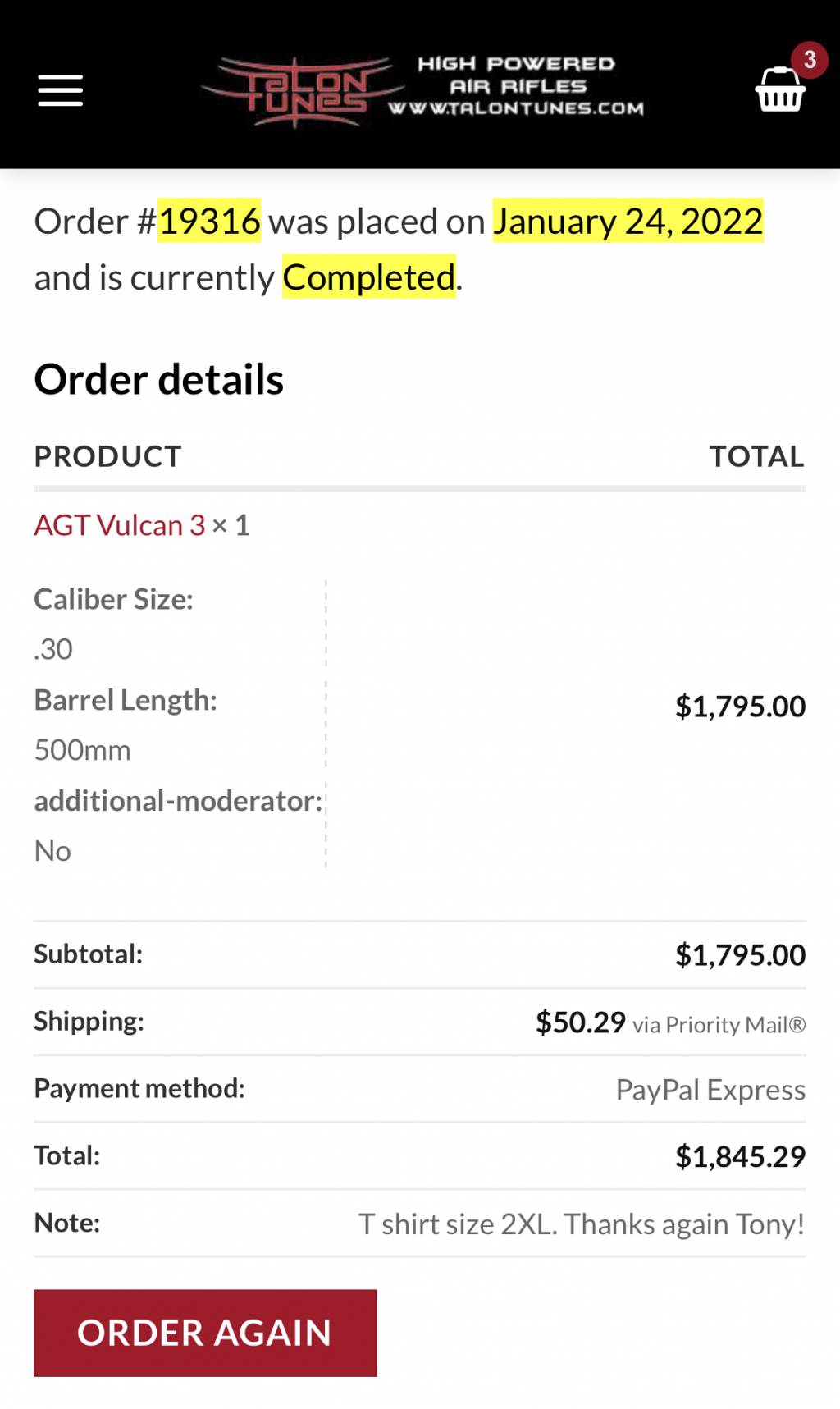This screenshot has width=840, height=1409.
Task: Select the highlighted order number 19316
Action: pos(209,221)
